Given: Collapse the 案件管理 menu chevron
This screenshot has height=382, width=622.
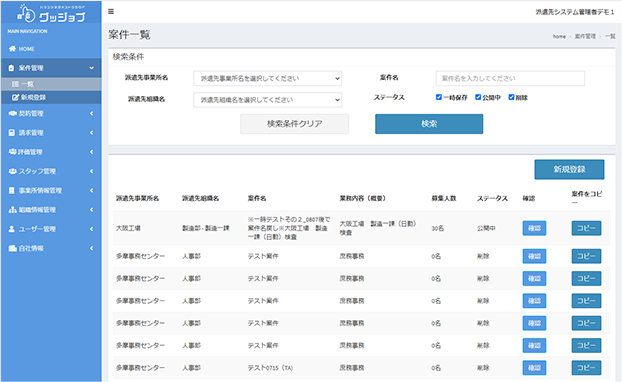Looking at the screenshot, I should [92, 68].
